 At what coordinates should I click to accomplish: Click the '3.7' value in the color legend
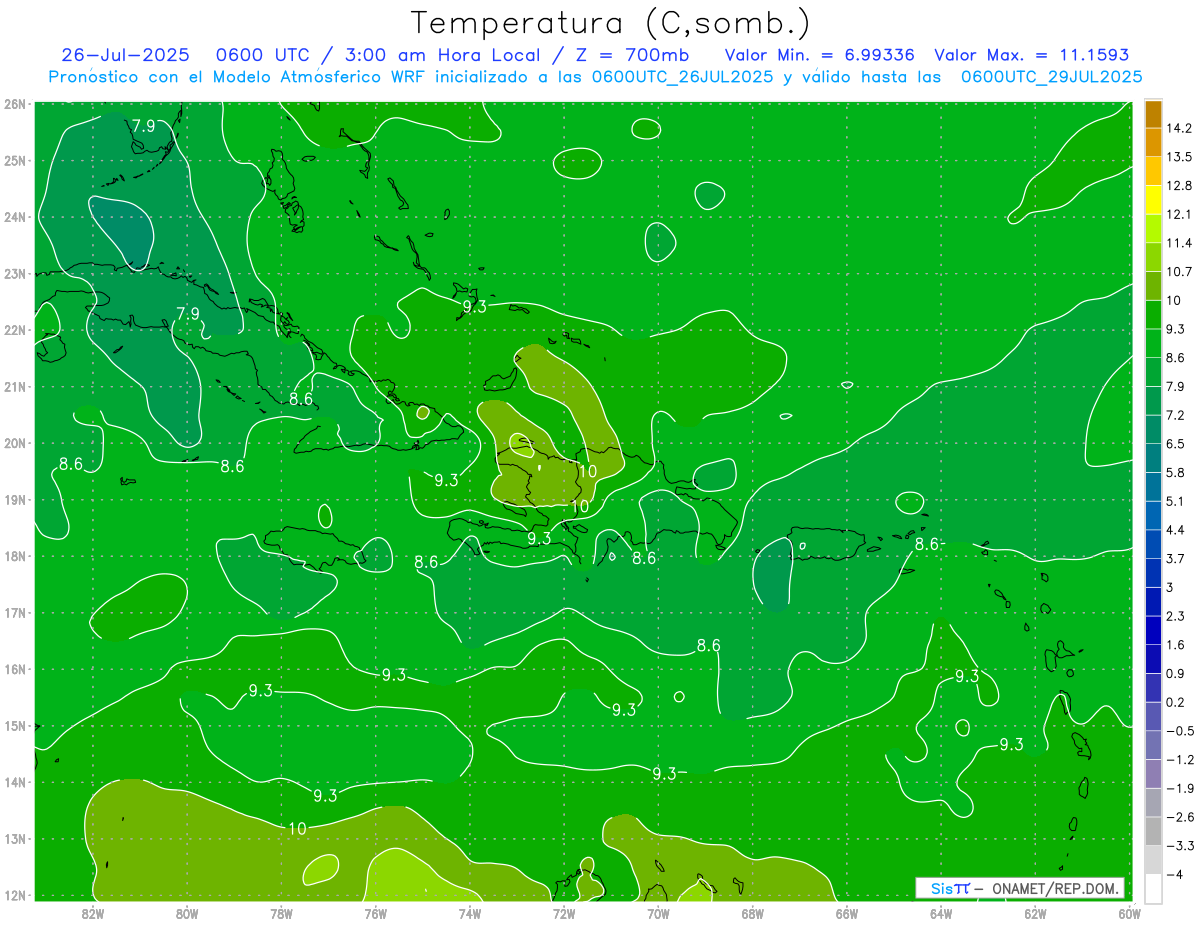click(1175, 558)
